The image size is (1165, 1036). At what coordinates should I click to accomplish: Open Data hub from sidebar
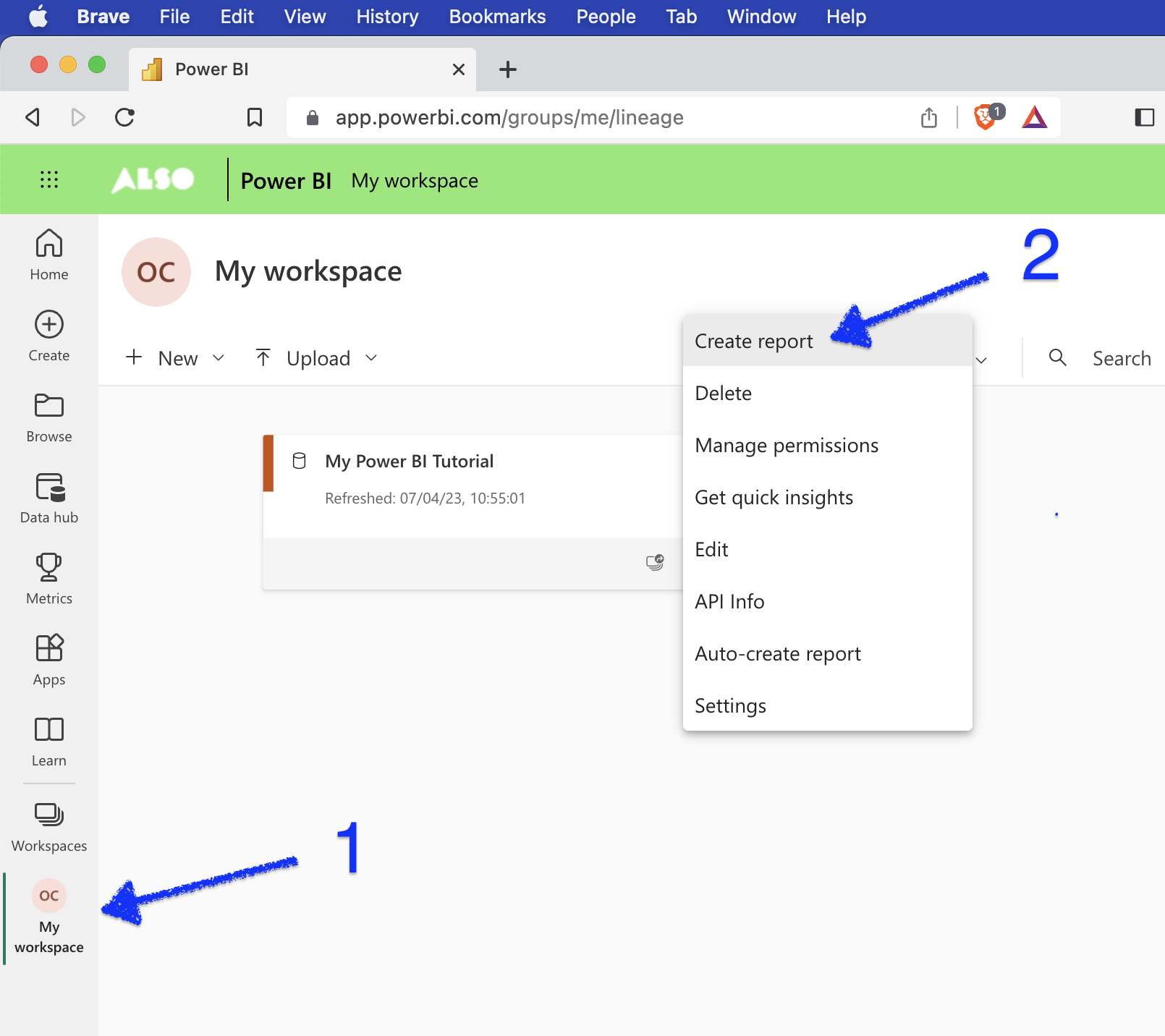click(x=48, y=498)
